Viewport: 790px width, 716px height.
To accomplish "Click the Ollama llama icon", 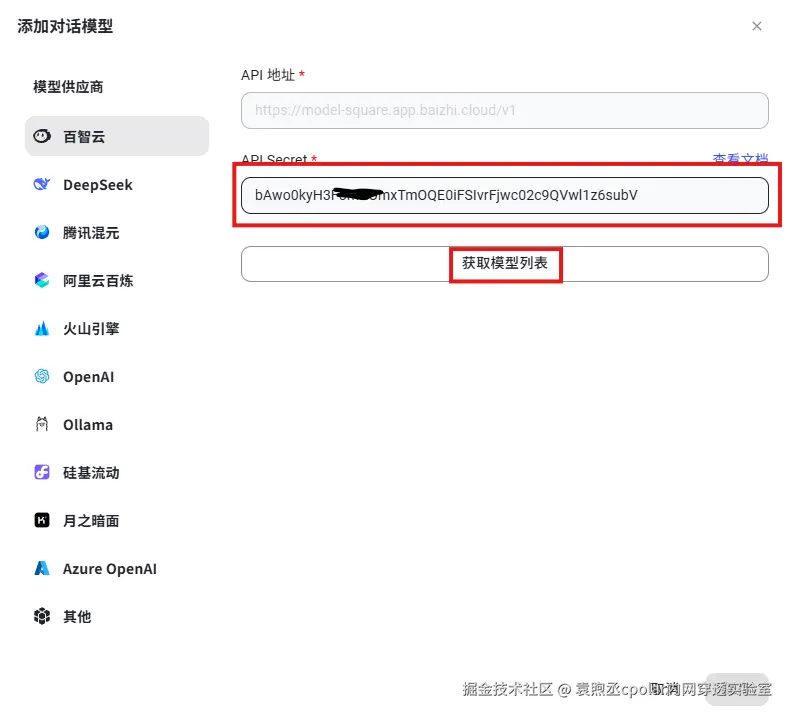I will (x=42, y=424).
